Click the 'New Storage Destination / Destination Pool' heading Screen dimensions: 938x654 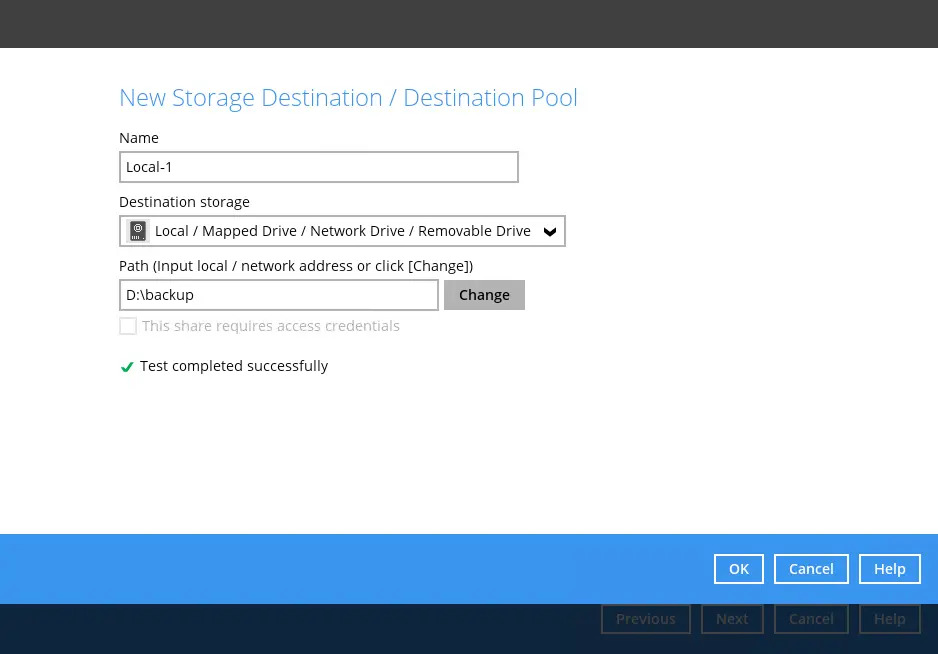click(x=348, y=98)
